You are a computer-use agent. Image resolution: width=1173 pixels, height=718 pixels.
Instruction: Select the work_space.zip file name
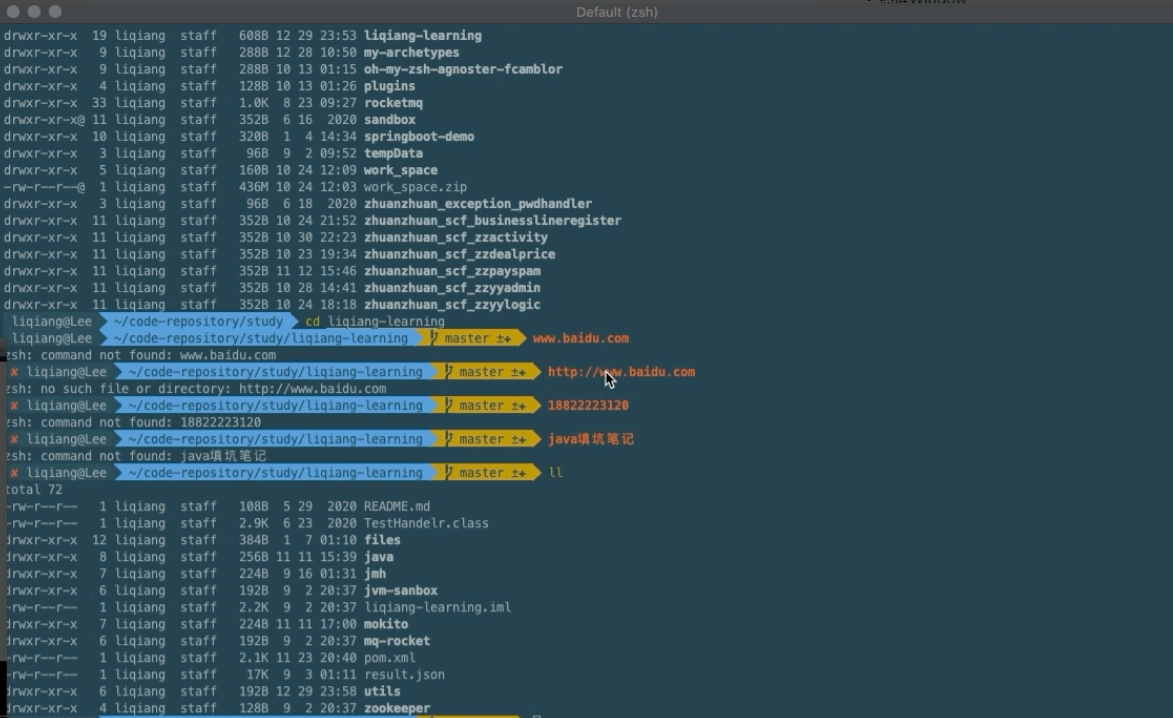415,187
